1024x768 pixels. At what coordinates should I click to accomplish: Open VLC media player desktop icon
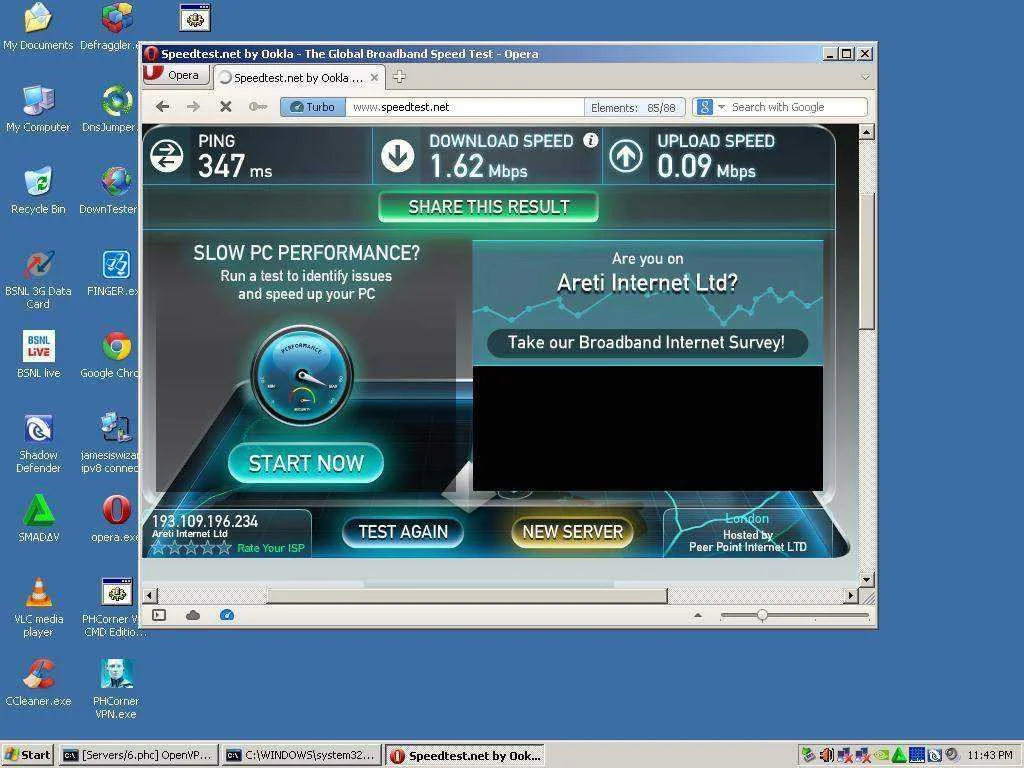point(38,607)
